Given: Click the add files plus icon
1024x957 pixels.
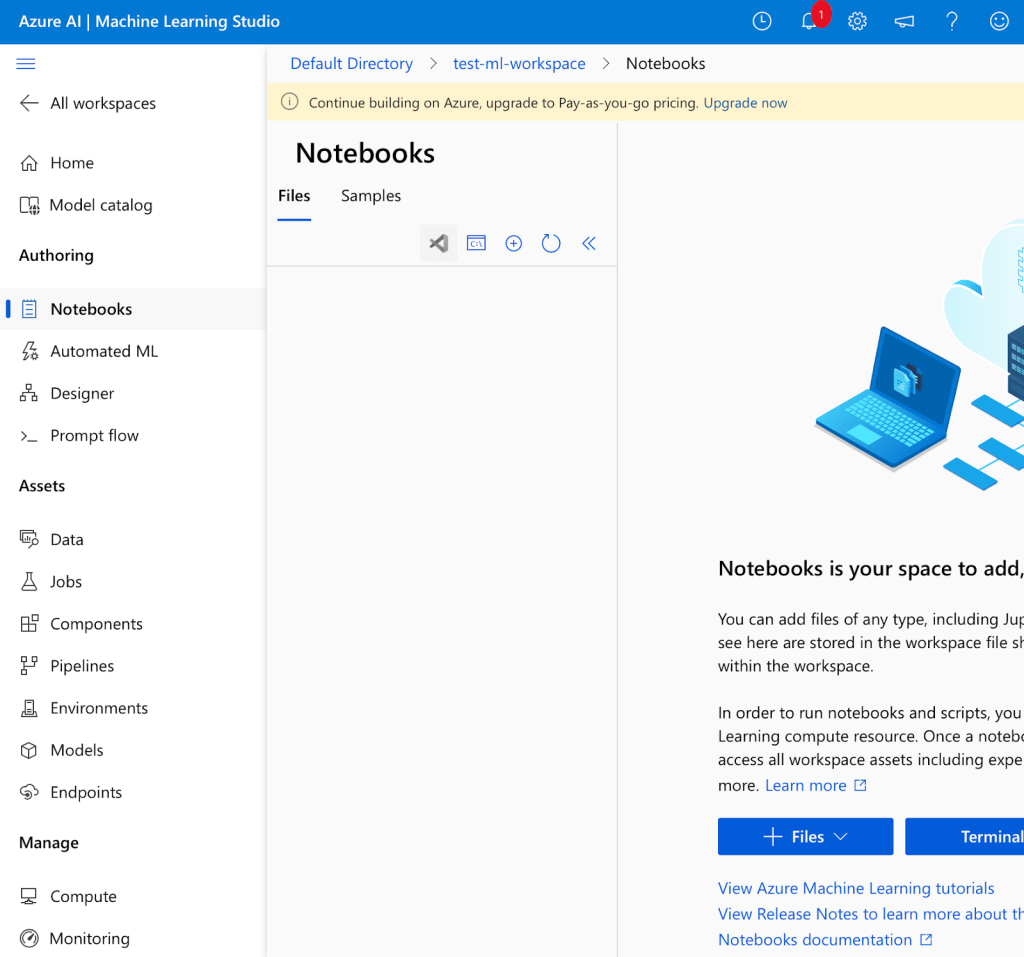Looking at the screenshot, I should (x=514, y=243).
